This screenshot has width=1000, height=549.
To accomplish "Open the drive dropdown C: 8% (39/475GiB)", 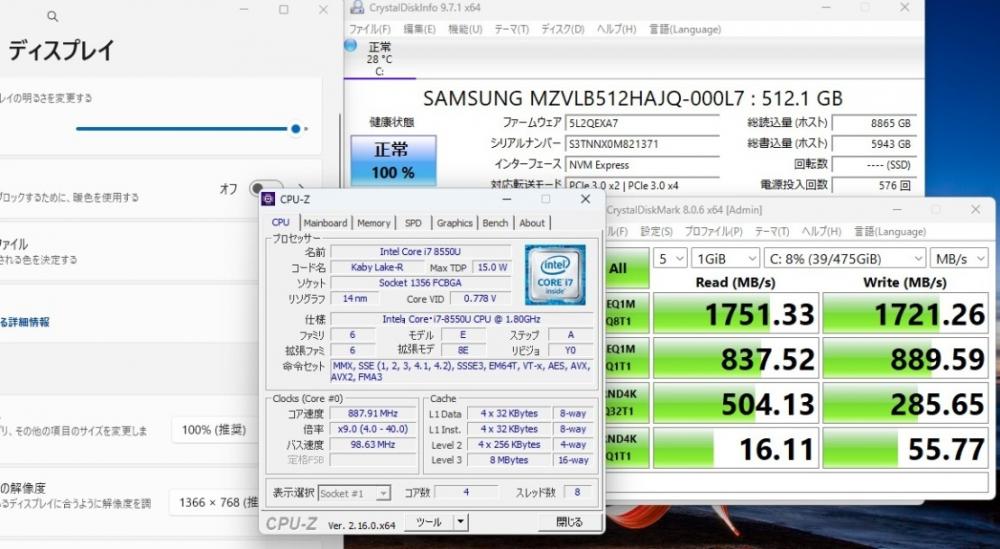I will pos(844,259).
